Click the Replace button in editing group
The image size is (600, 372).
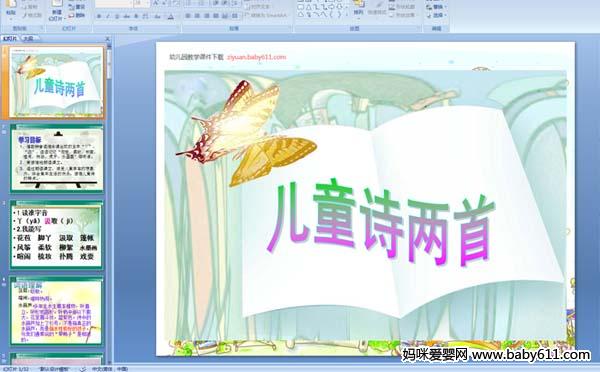point(437,7)
